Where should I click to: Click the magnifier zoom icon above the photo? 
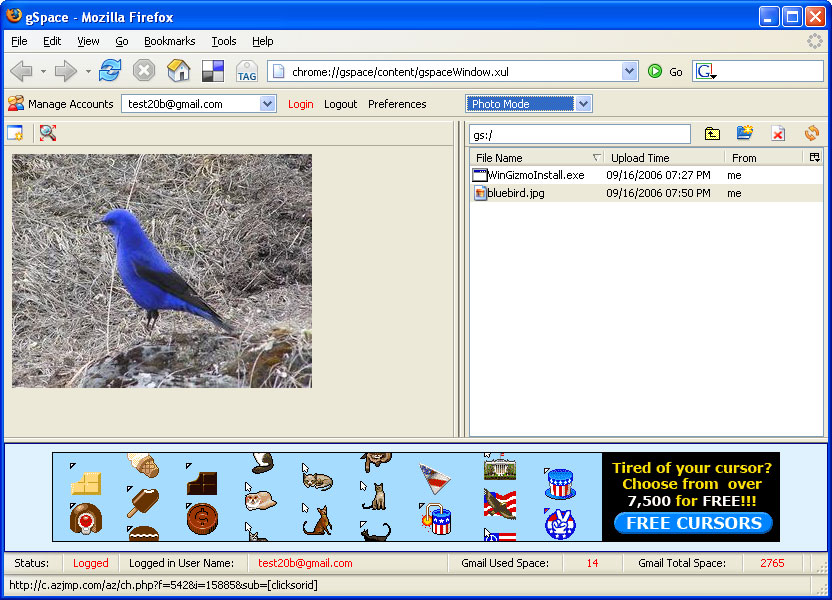pyautogui.click(x=48, y=133)
